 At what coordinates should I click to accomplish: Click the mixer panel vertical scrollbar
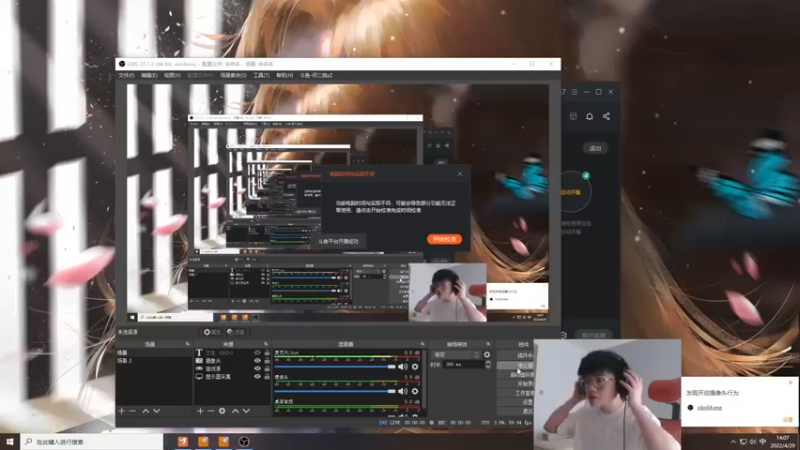pyautogui.click(x=423, y=379)
